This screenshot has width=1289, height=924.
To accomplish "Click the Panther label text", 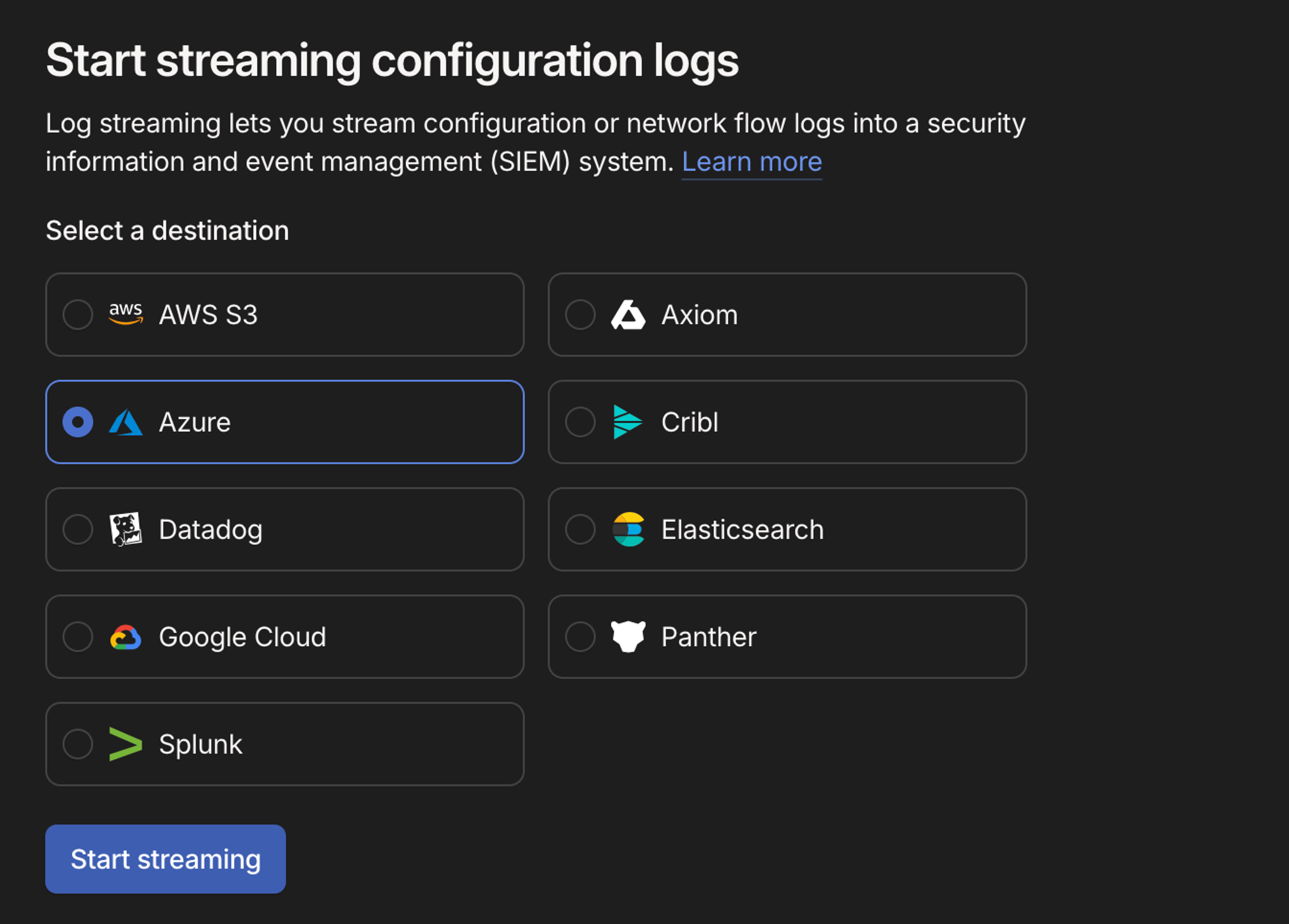I will 709,637.
